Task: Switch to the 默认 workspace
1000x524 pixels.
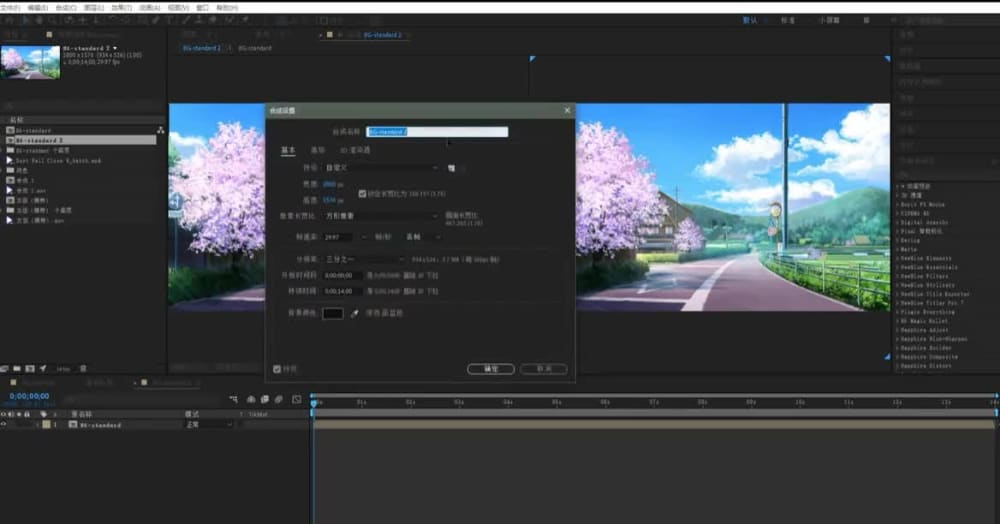Action: 749,20
